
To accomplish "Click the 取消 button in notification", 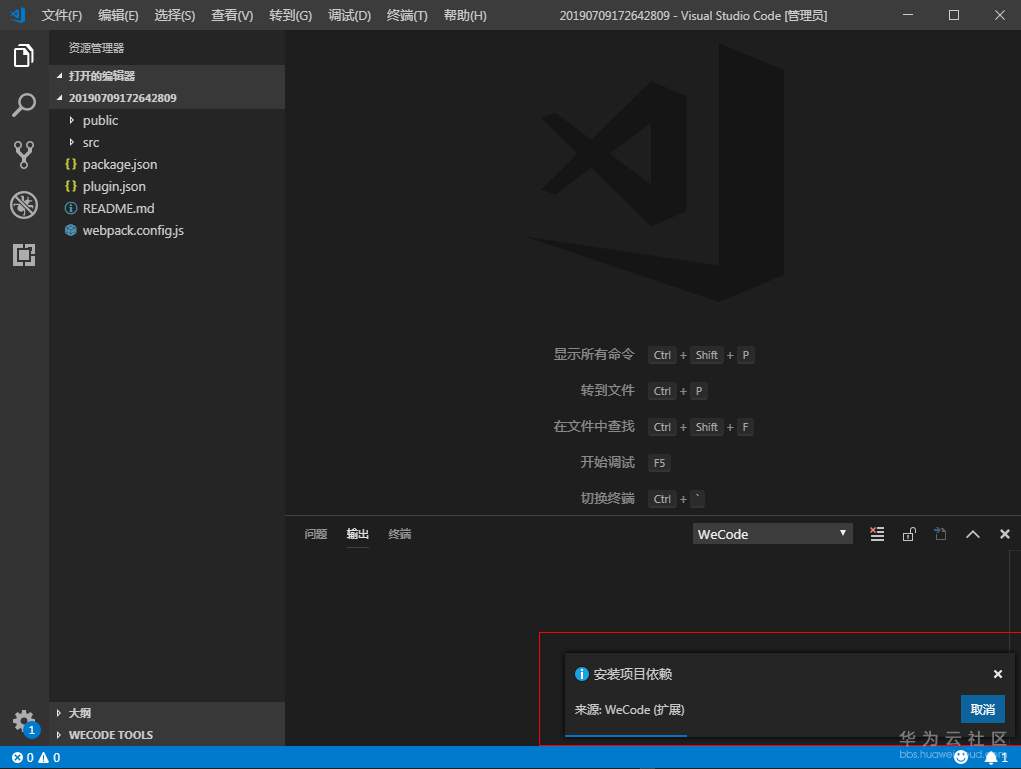I will coord(983,709).
